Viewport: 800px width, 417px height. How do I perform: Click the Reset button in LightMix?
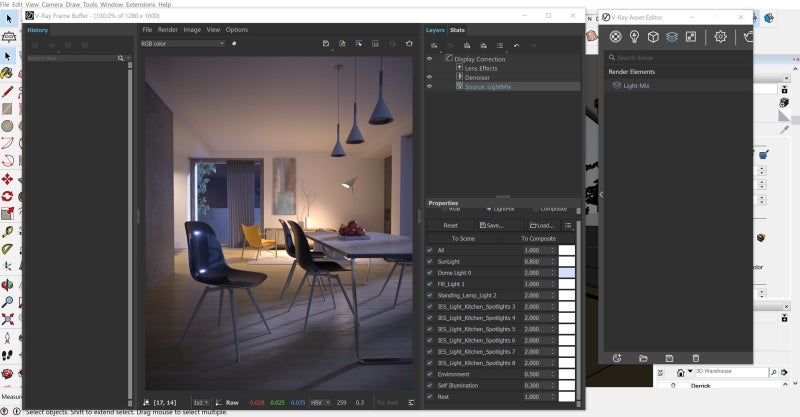pos(451,225)
